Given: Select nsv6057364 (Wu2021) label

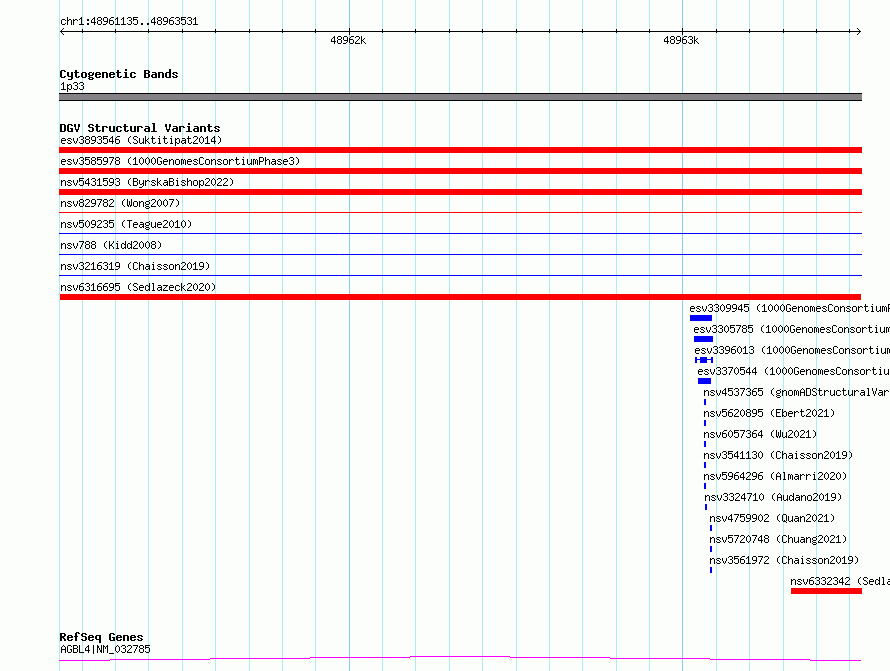Looking at the screenshot, I should [760, 434].
